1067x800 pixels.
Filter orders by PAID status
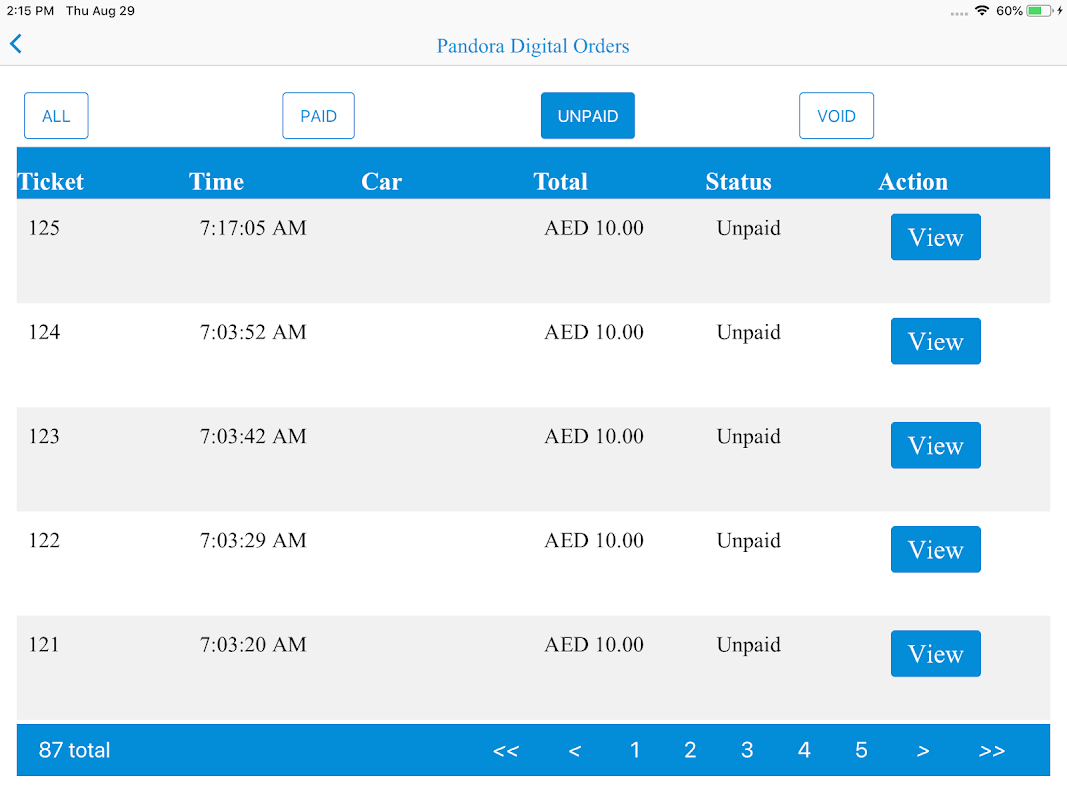point(318,116)
